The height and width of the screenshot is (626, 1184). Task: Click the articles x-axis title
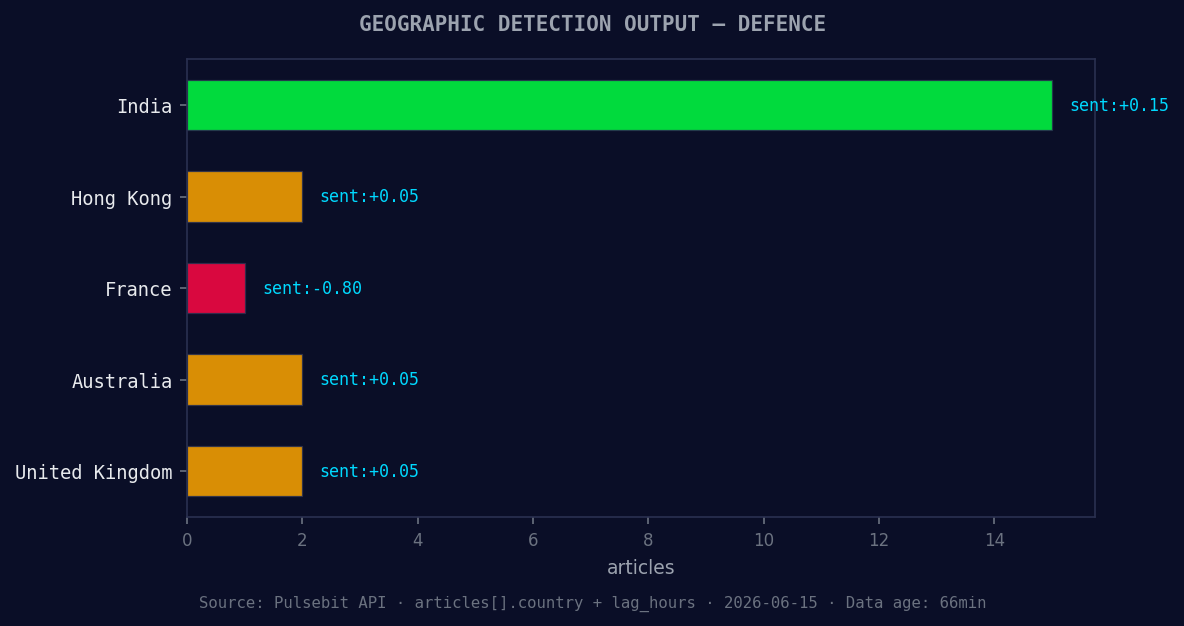tap(640, 567)
